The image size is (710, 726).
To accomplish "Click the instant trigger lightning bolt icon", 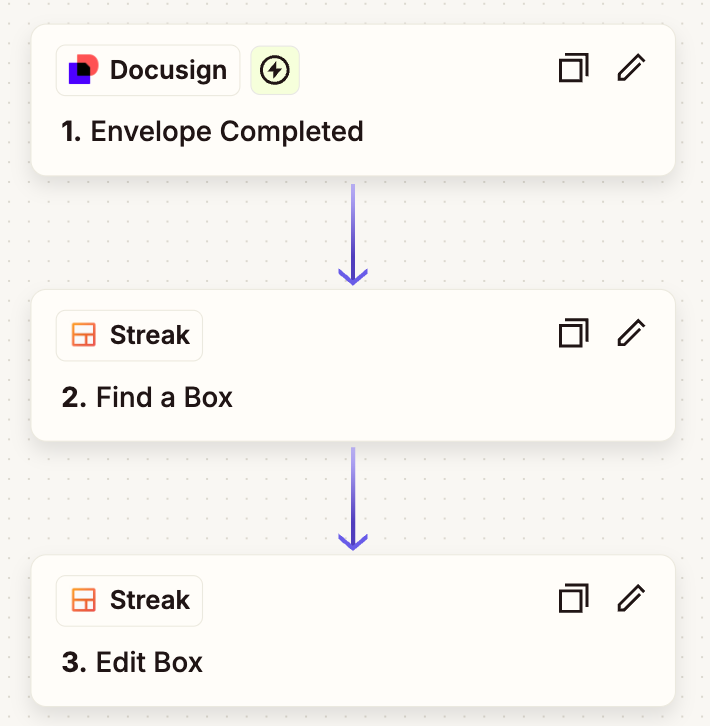I will click(275, 70).
